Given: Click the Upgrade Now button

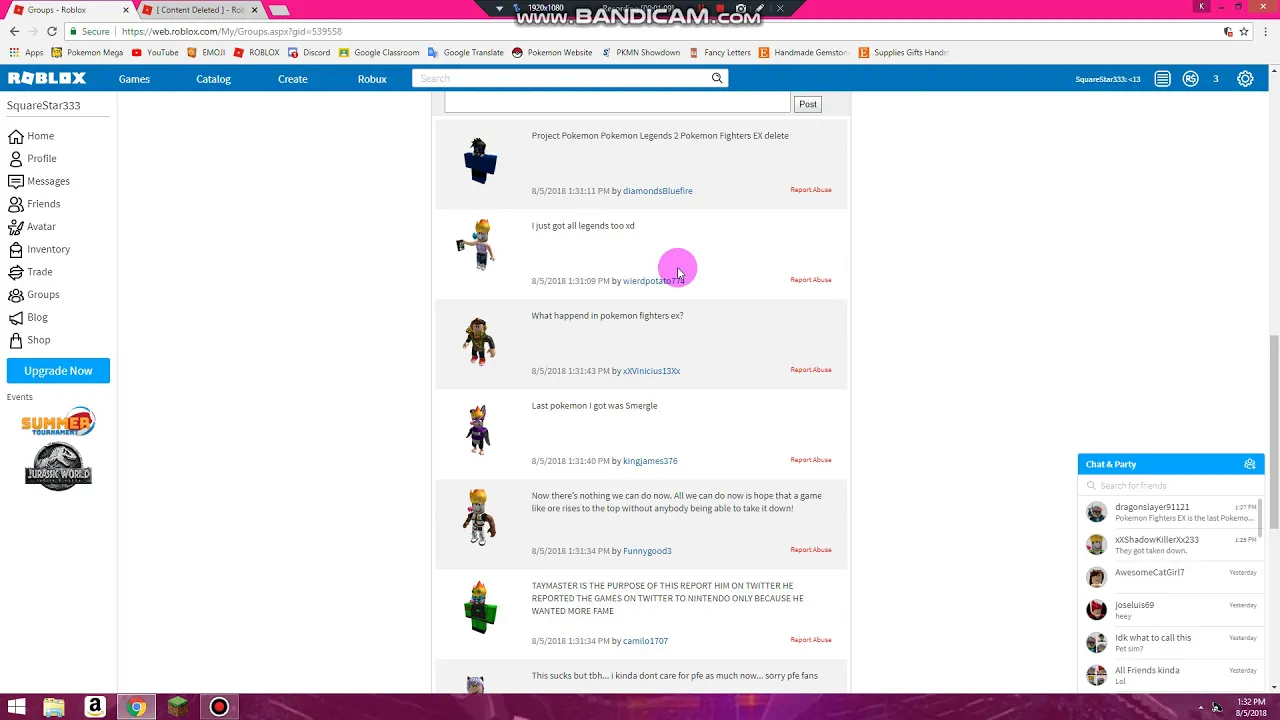Looking at the screenshot, I should pyautogui.click(x=58, y=371).
